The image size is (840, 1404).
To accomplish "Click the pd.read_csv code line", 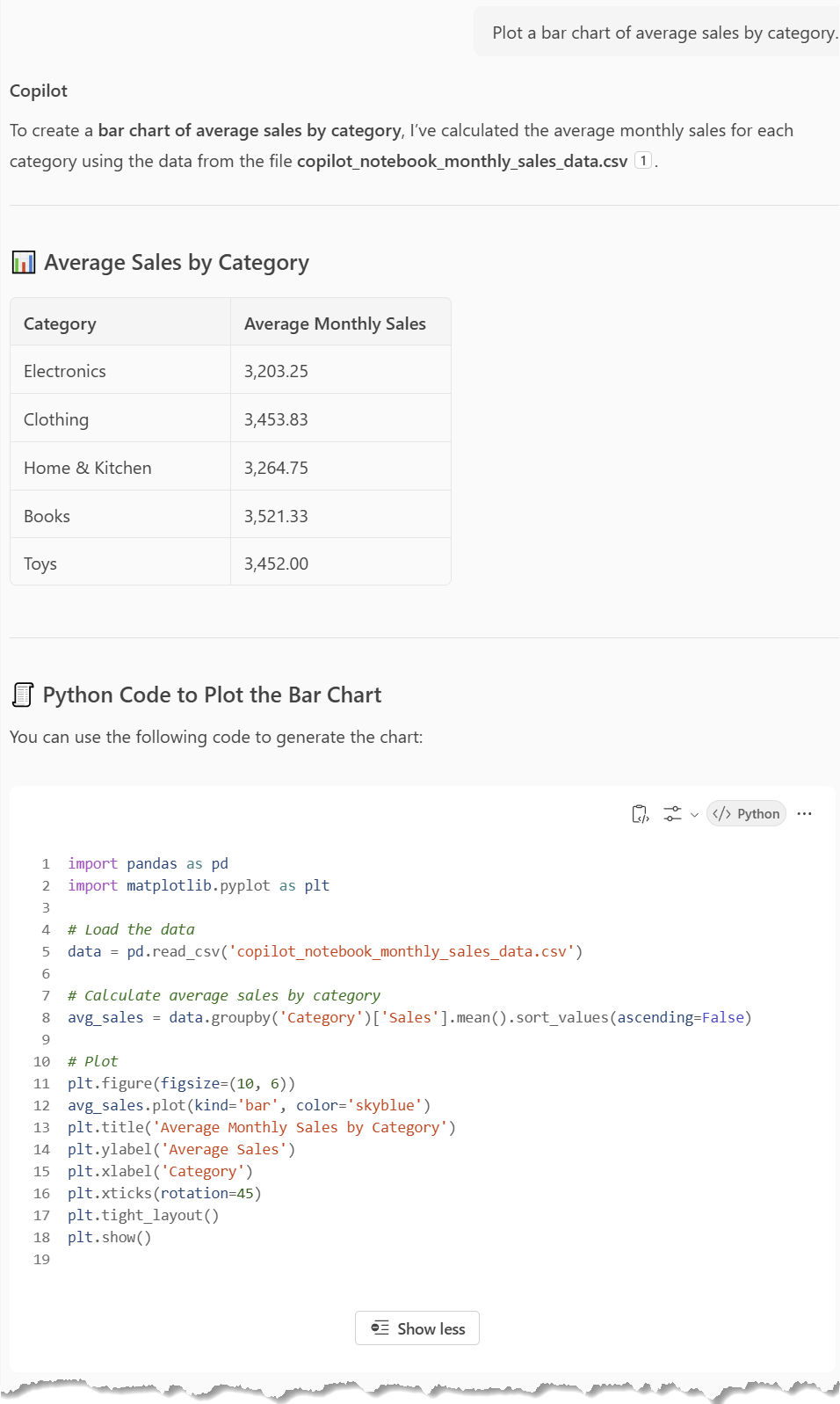I will click(x=324, y=951).
